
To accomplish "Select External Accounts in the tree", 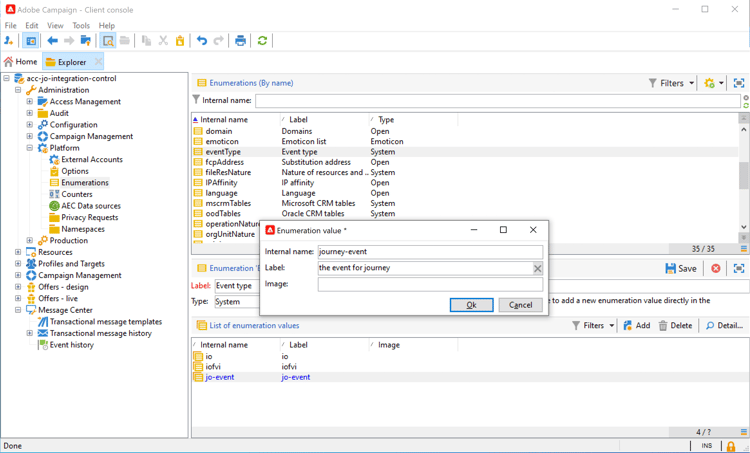I will pyautogui.click(x=92, y=159).
